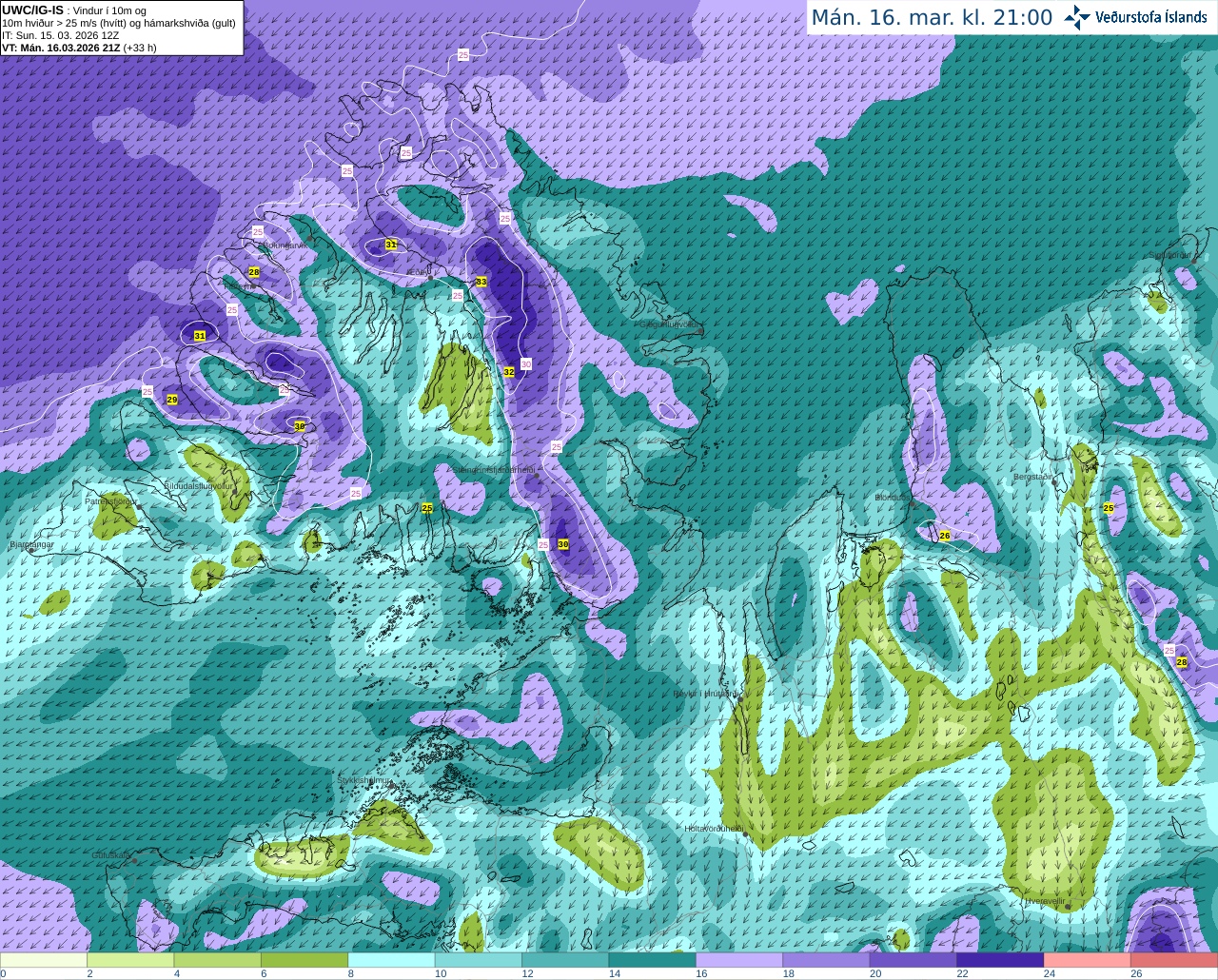Image resolution: width=1218 pixels, height=980 pixels.
Task: Pick the 18–20 m/s purple legend swatch
Action: click(826, 961)
